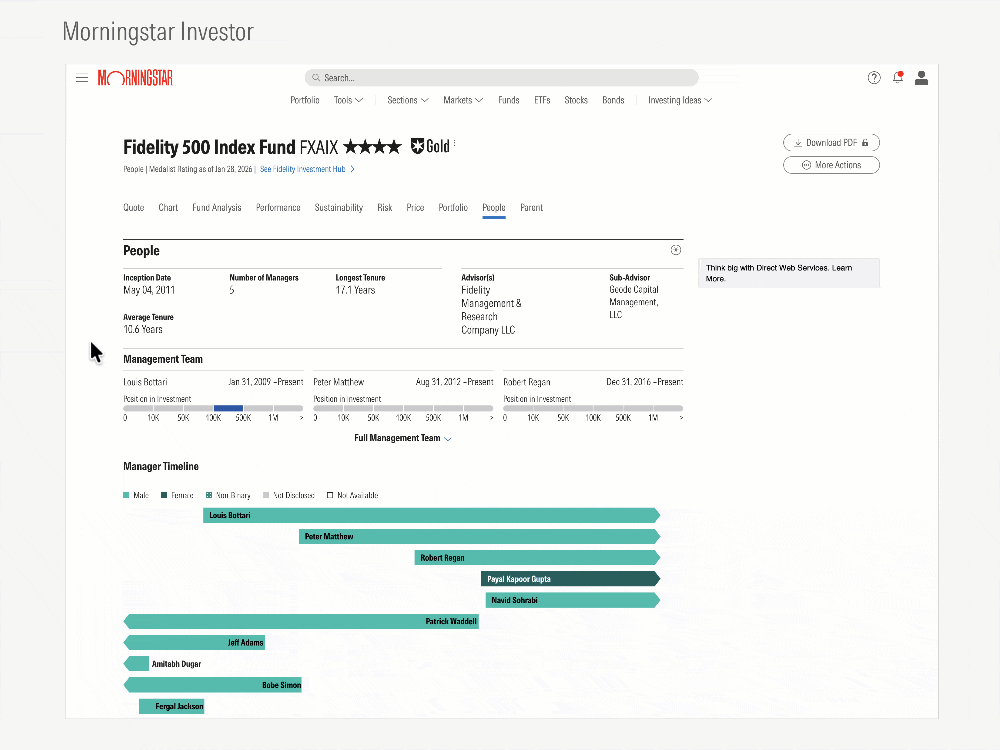Click the Female legend swatch
Image resolution: width=1000 pixels, height=750 pixels.
tap(164, 495)
